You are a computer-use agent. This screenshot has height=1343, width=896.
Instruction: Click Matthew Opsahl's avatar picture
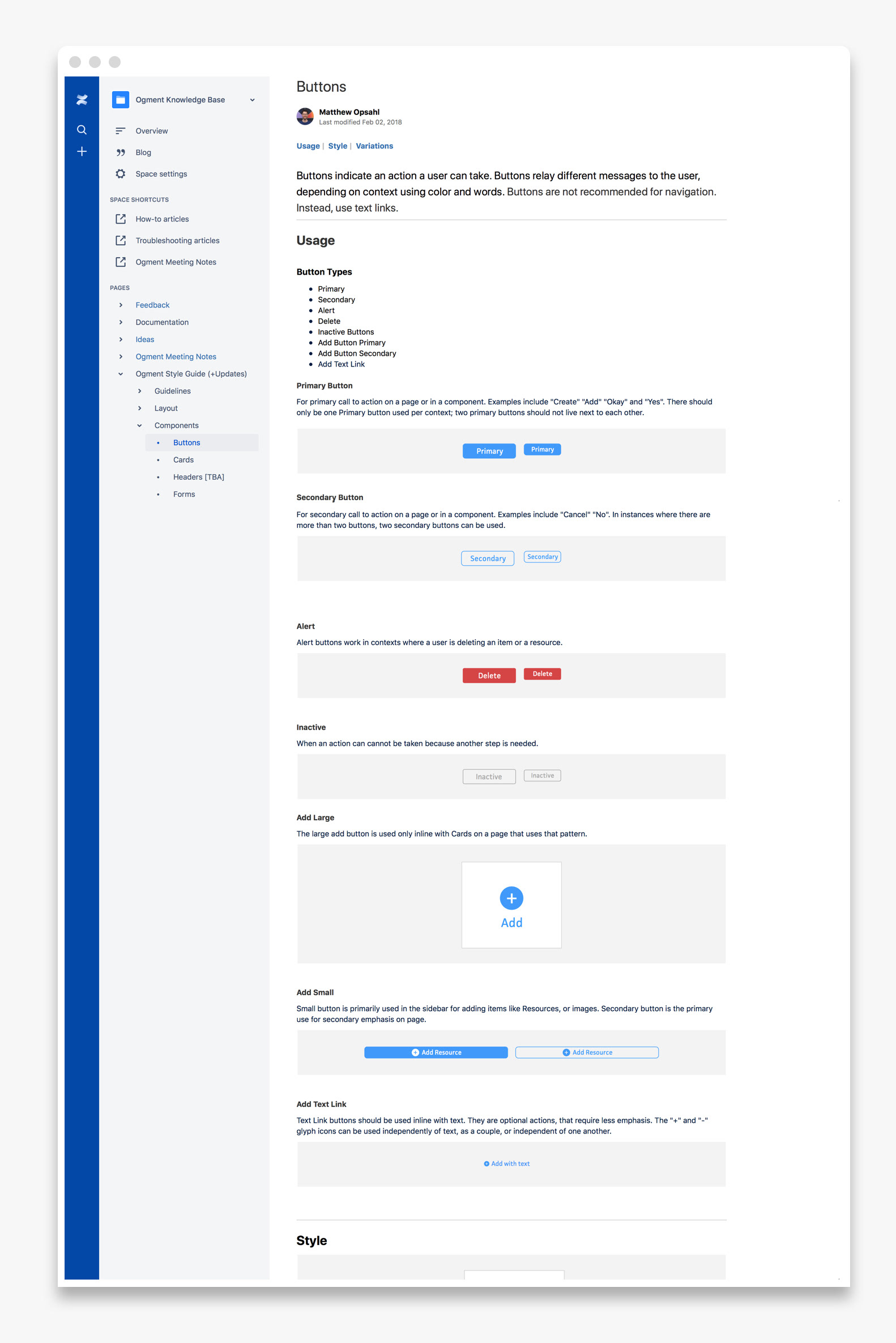tap(305, 117)
